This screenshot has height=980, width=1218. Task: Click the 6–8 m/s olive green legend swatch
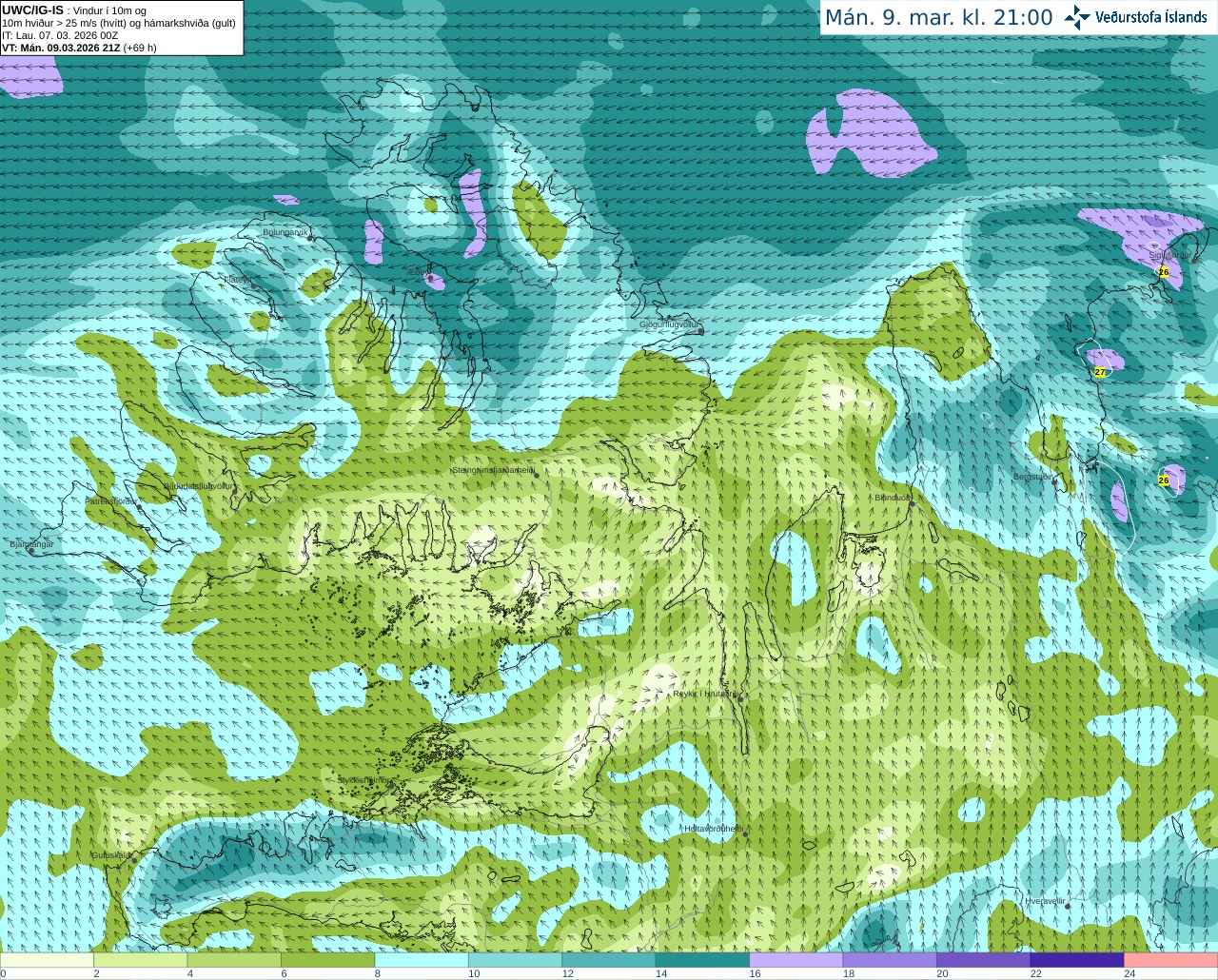[328, 960]
